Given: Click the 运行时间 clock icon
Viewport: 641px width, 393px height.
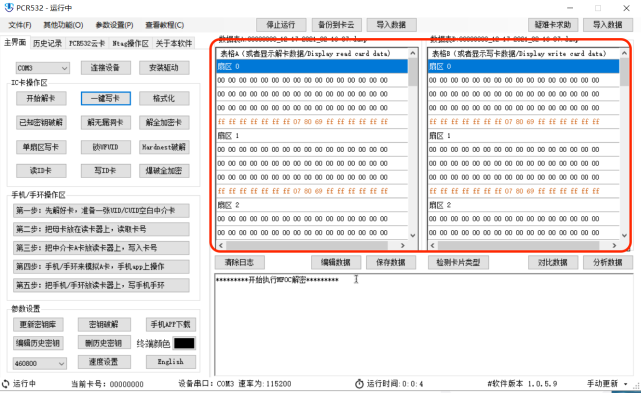Looking at the screenshot, I should 359,384.
